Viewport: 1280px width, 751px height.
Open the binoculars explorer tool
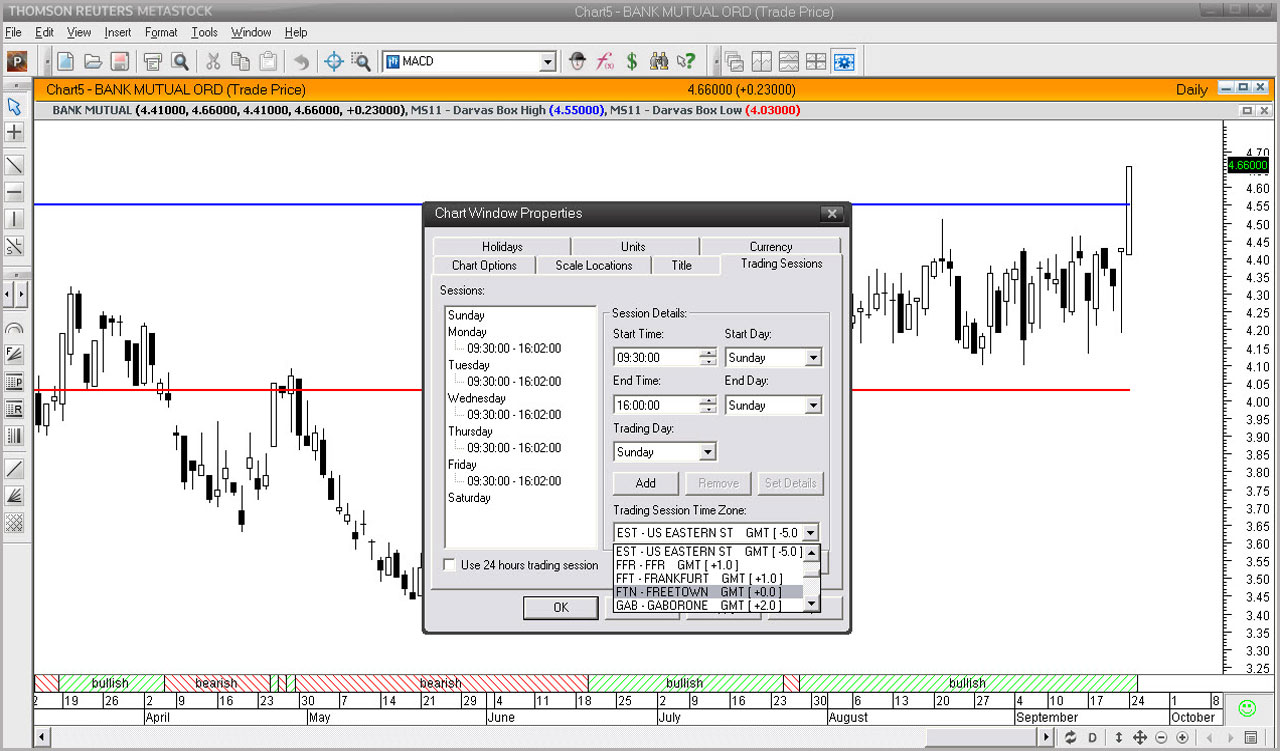[x=659, y=62]
